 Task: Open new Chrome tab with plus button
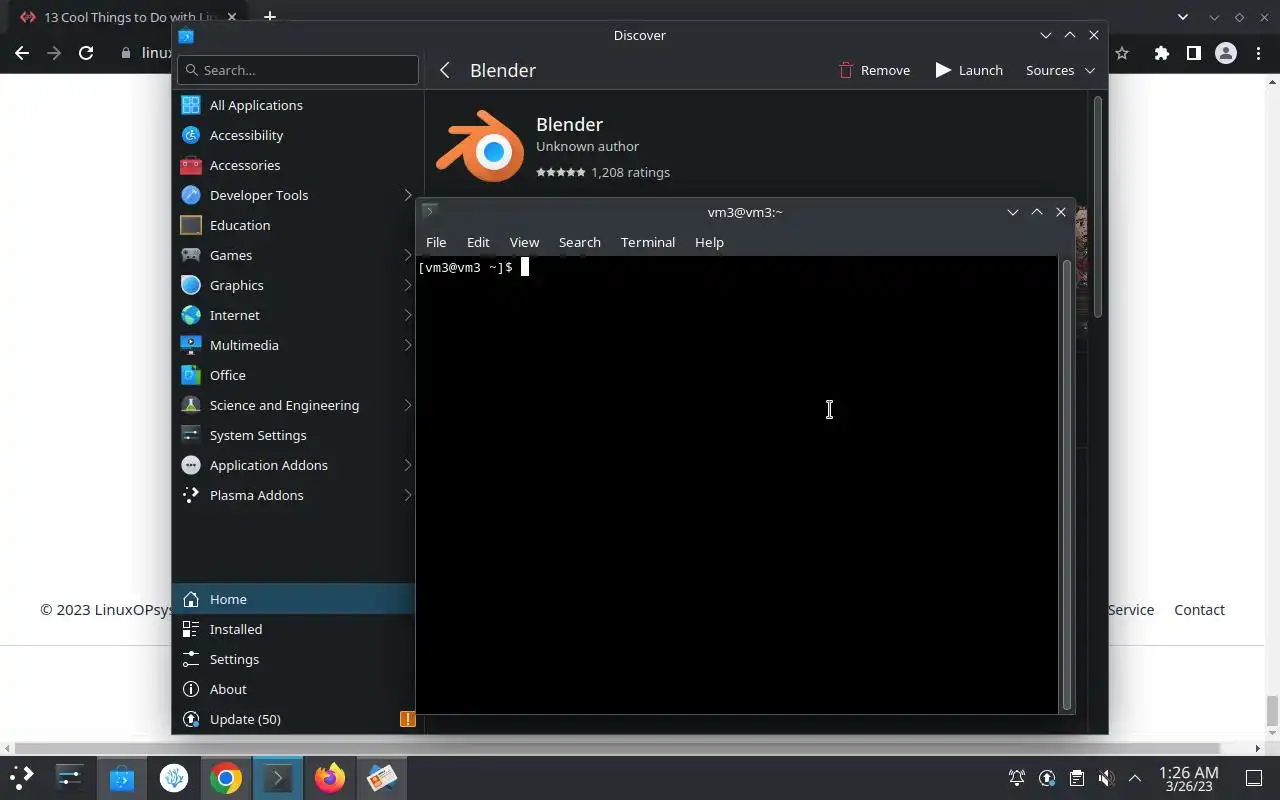click(x=269, y=17)
